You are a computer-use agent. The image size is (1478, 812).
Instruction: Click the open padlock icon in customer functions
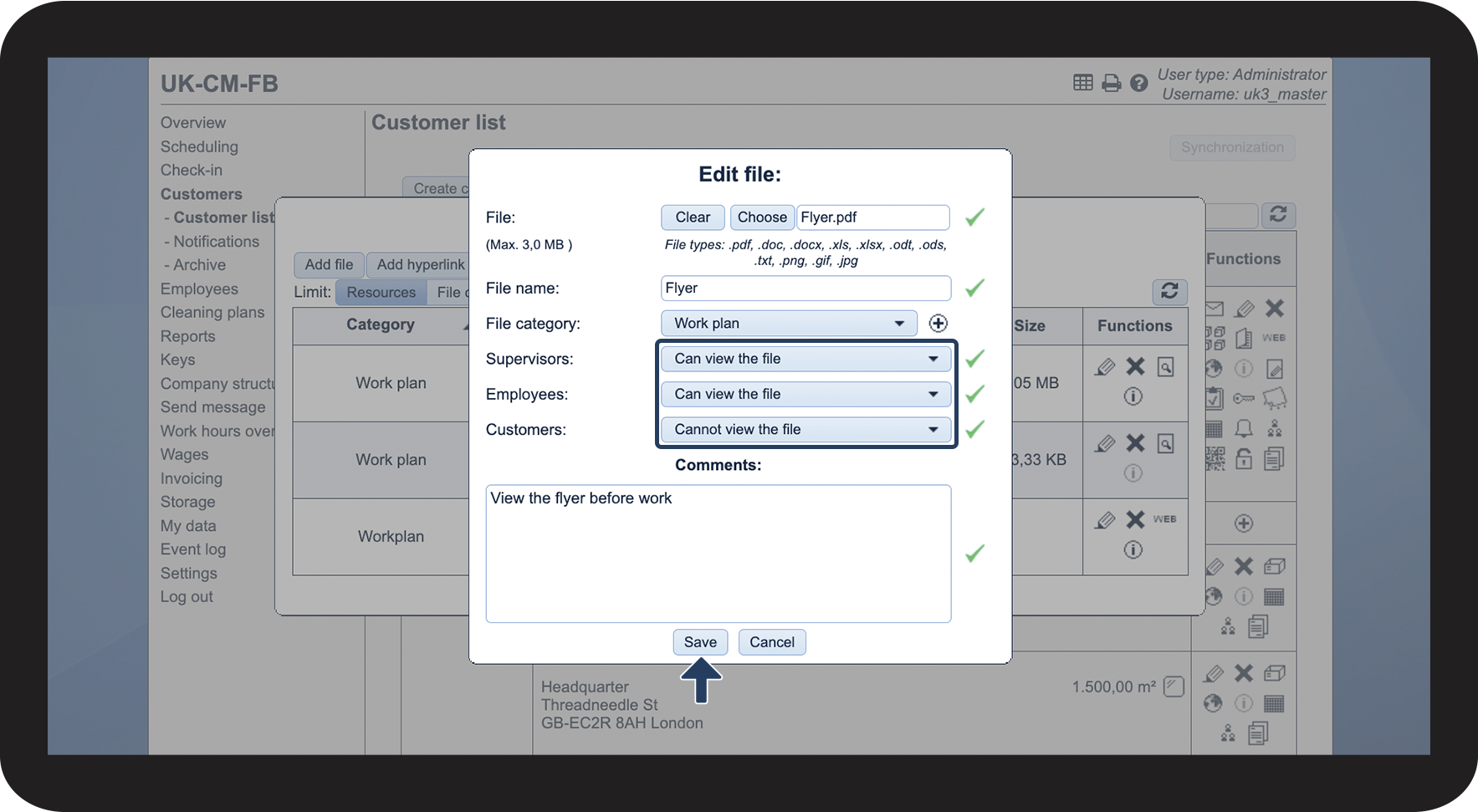pyautogui.click(x=1244, y=458)
